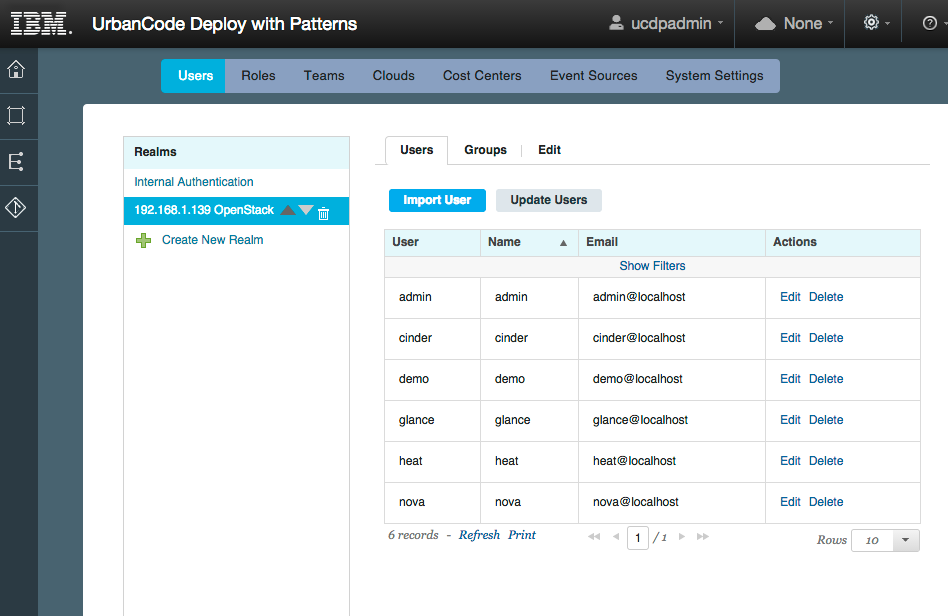The width and height of the screenshot is (948, 616).
Task: Edit the cinder user
Action: tap(790, 338)
